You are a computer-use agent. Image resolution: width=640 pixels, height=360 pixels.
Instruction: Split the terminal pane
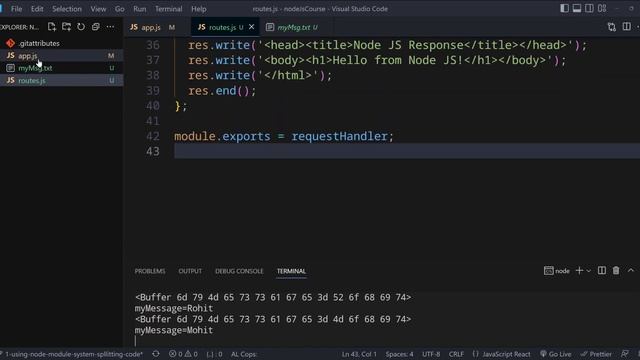(x=602, y=271)
